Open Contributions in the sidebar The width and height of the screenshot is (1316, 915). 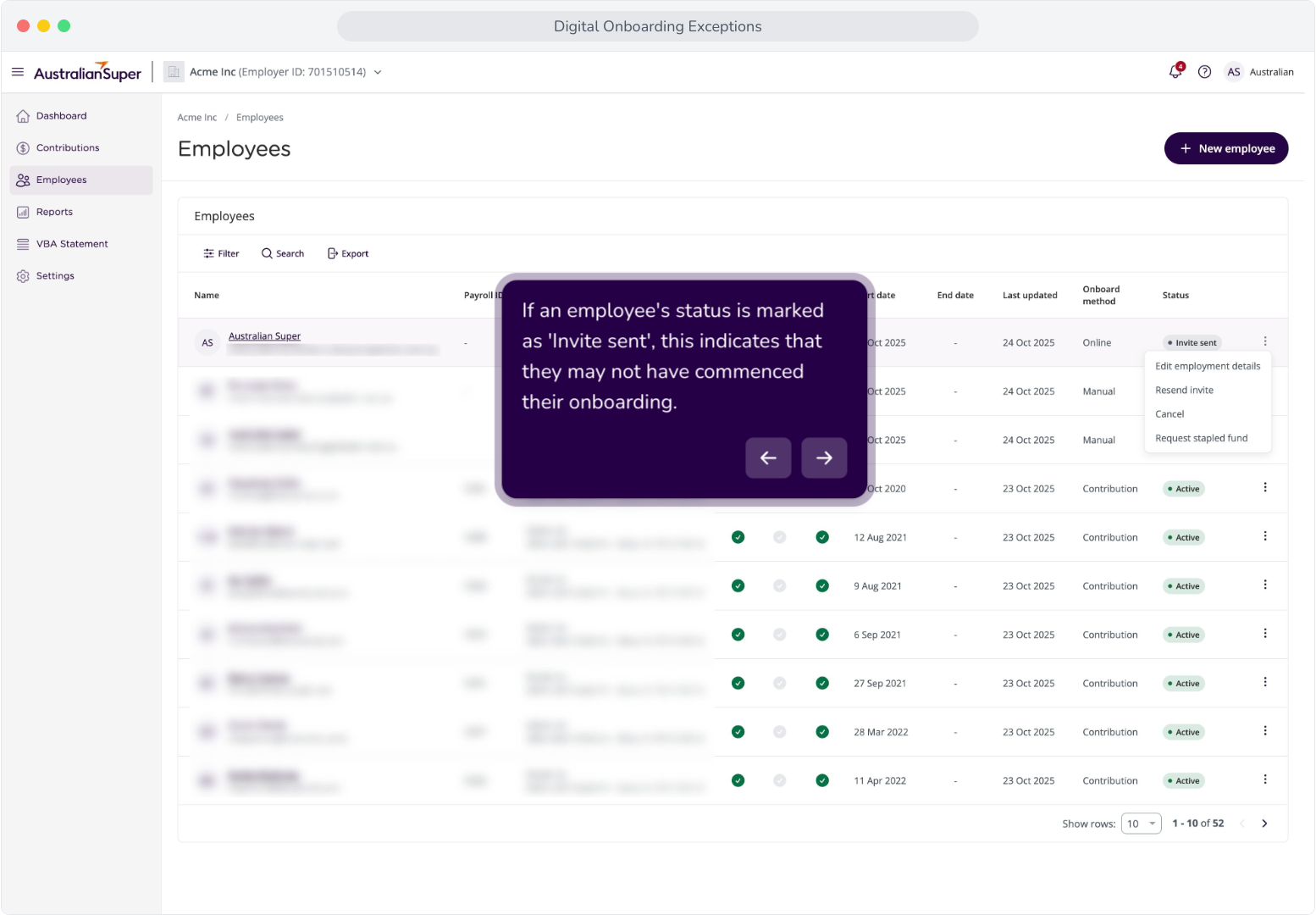tap(68, 148)
